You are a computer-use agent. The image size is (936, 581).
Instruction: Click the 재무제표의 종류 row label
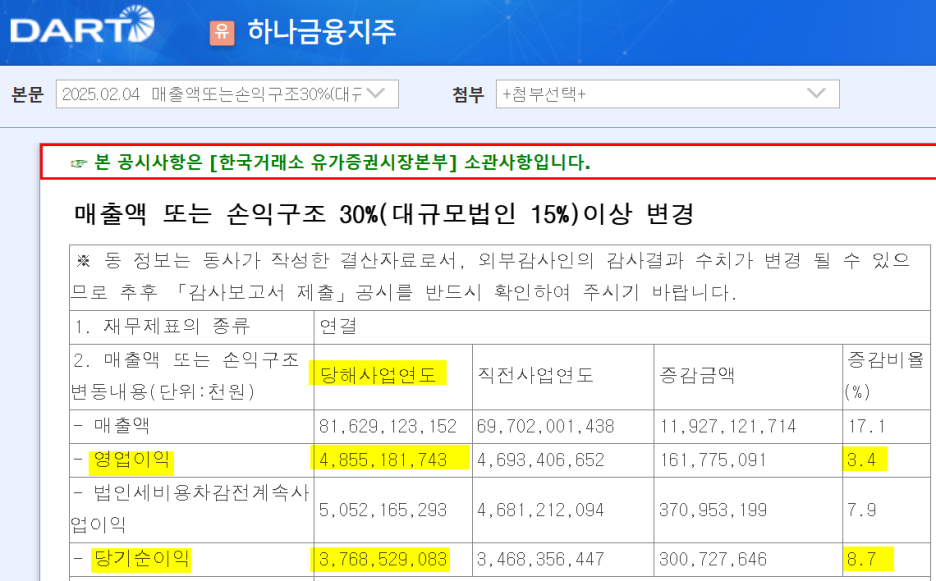coord(162,326)
